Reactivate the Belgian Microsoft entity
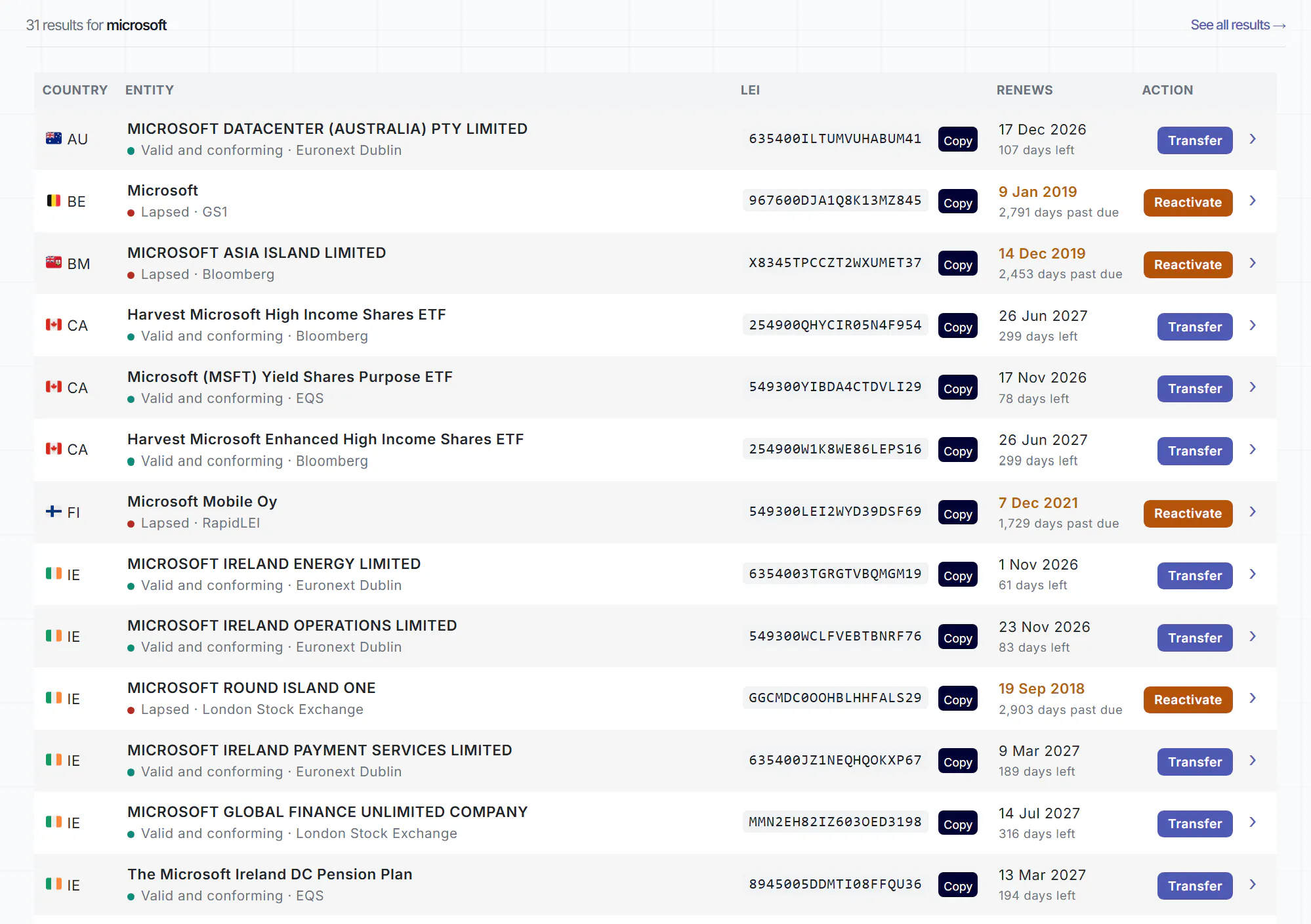1311x924 pixels. pyautogui.click(x=1188, y=202)
